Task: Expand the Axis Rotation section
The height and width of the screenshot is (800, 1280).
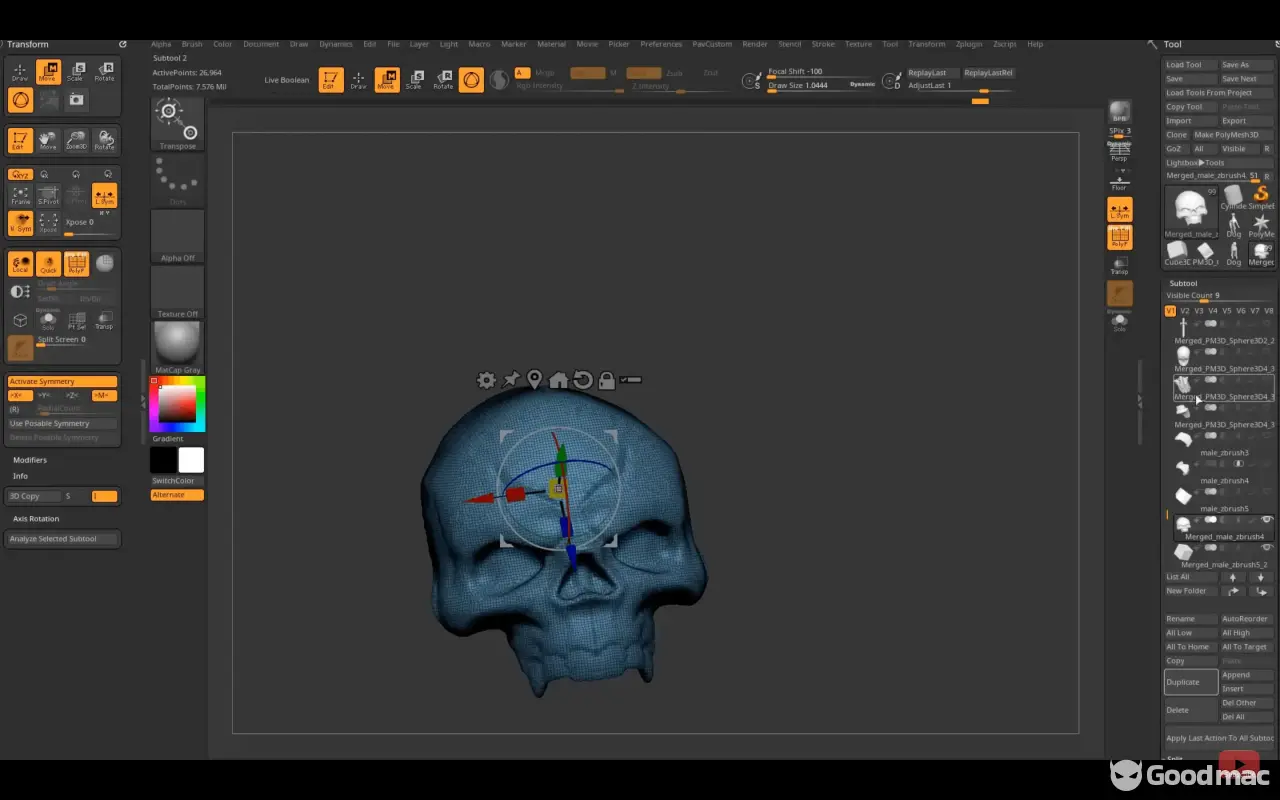Action: [36, 519]
